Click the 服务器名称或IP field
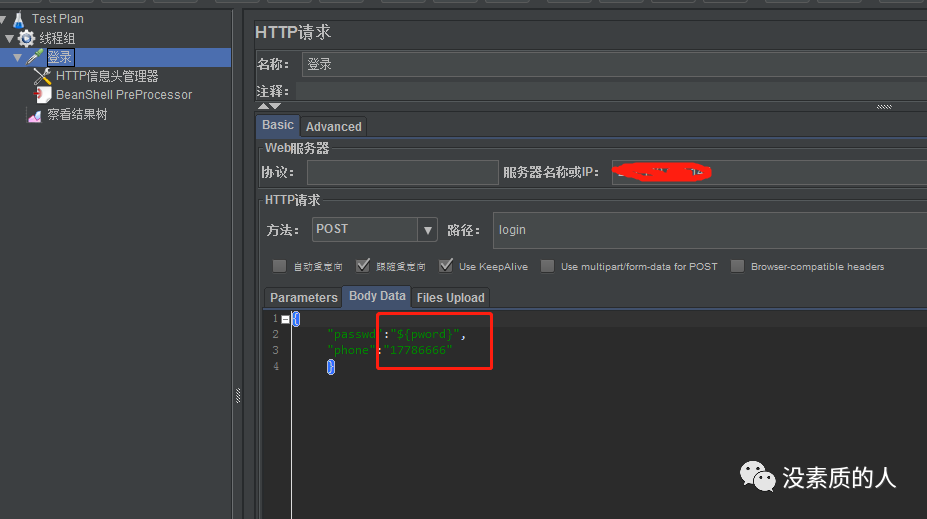The height and width of the screenshot is (519, 927). (x=769, y=173)
